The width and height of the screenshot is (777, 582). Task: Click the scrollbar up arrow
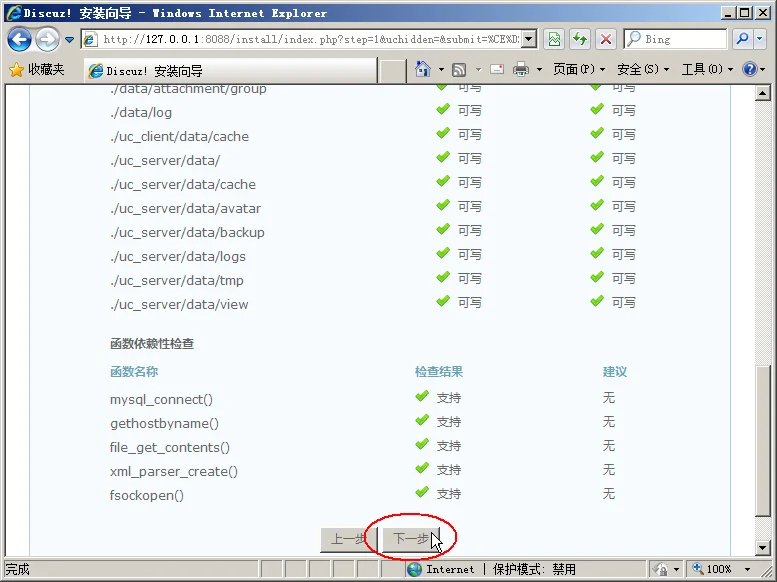[763, 93]
